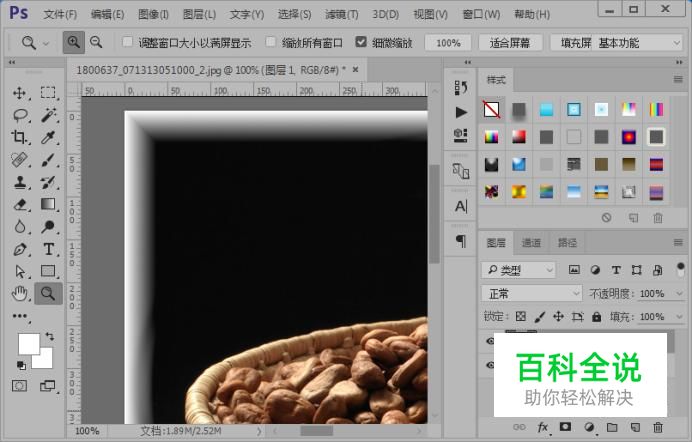Screen dimensions: 692x442
Task: Toggle Quick Mask mode
Action: pyautogui.click(x=19, y=386)
